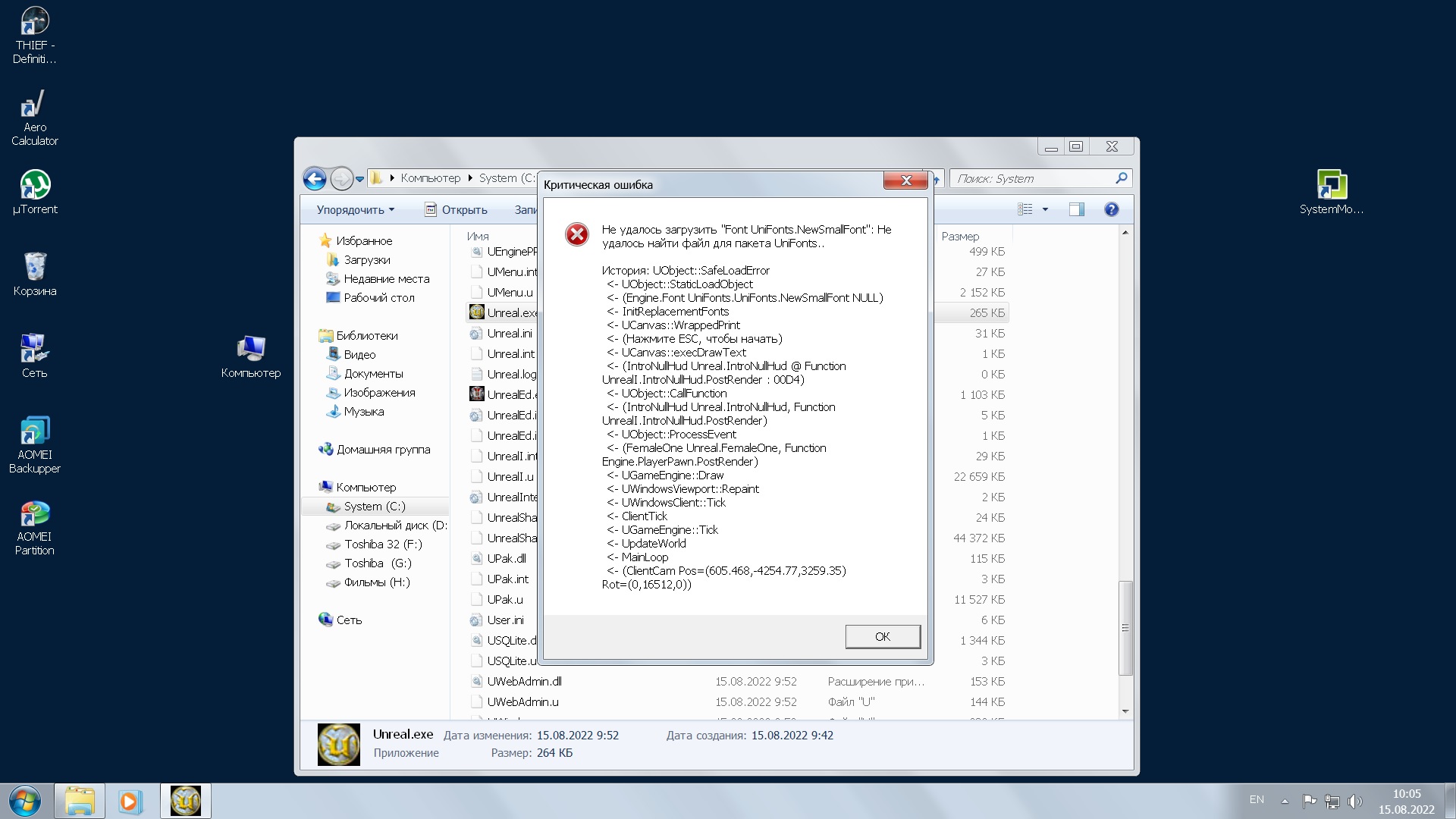Click the Windows Start button
Image resolution: width=1456 pixels, height=819 pixels.
pyautogui.click(x=25, y=801)
